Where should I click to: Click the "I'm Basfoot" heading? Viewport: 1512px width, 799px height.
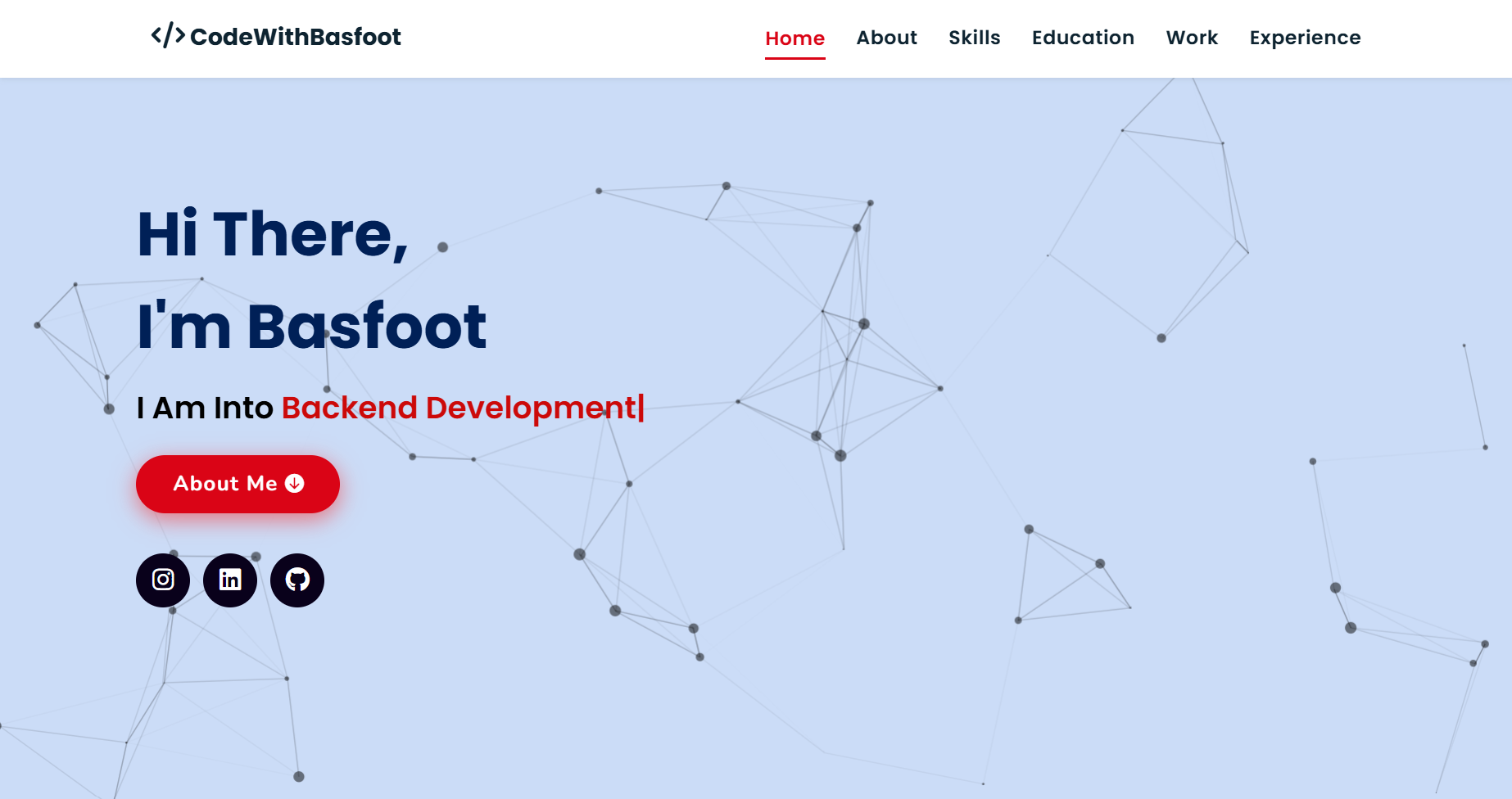pyautogui.click(x=311, y=327)
